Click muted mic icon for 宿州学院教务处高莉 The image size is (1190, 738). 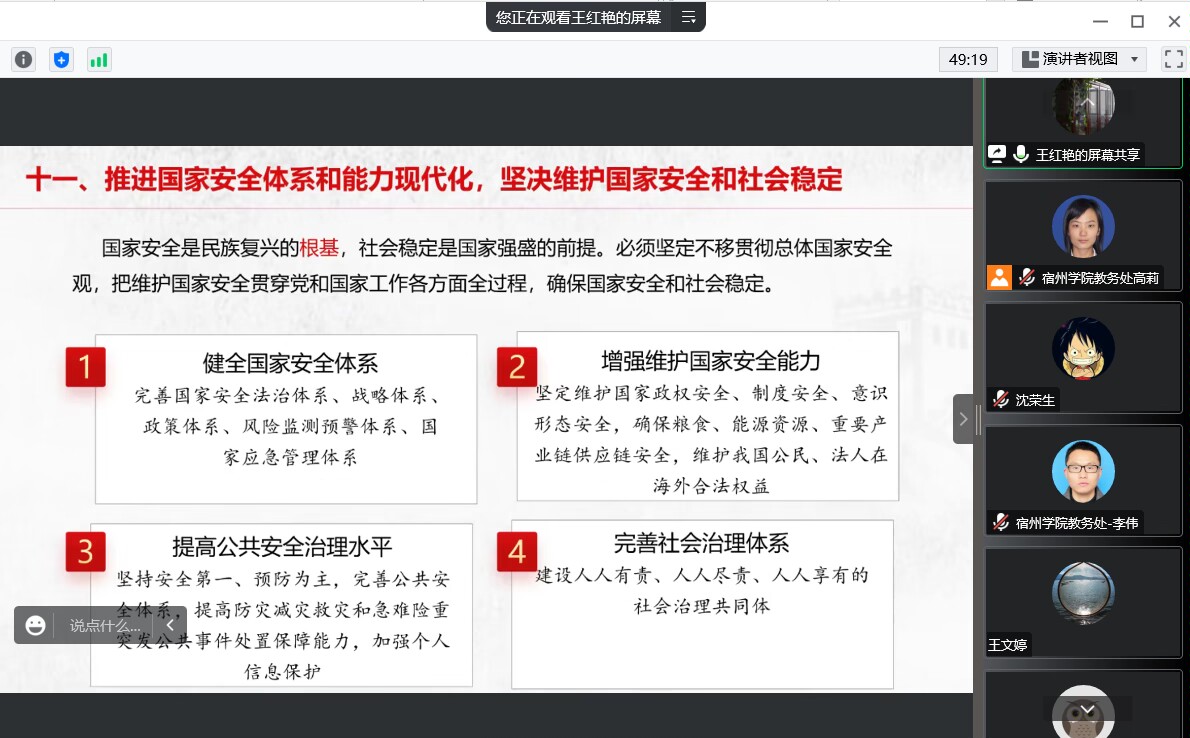[1026, 277]
